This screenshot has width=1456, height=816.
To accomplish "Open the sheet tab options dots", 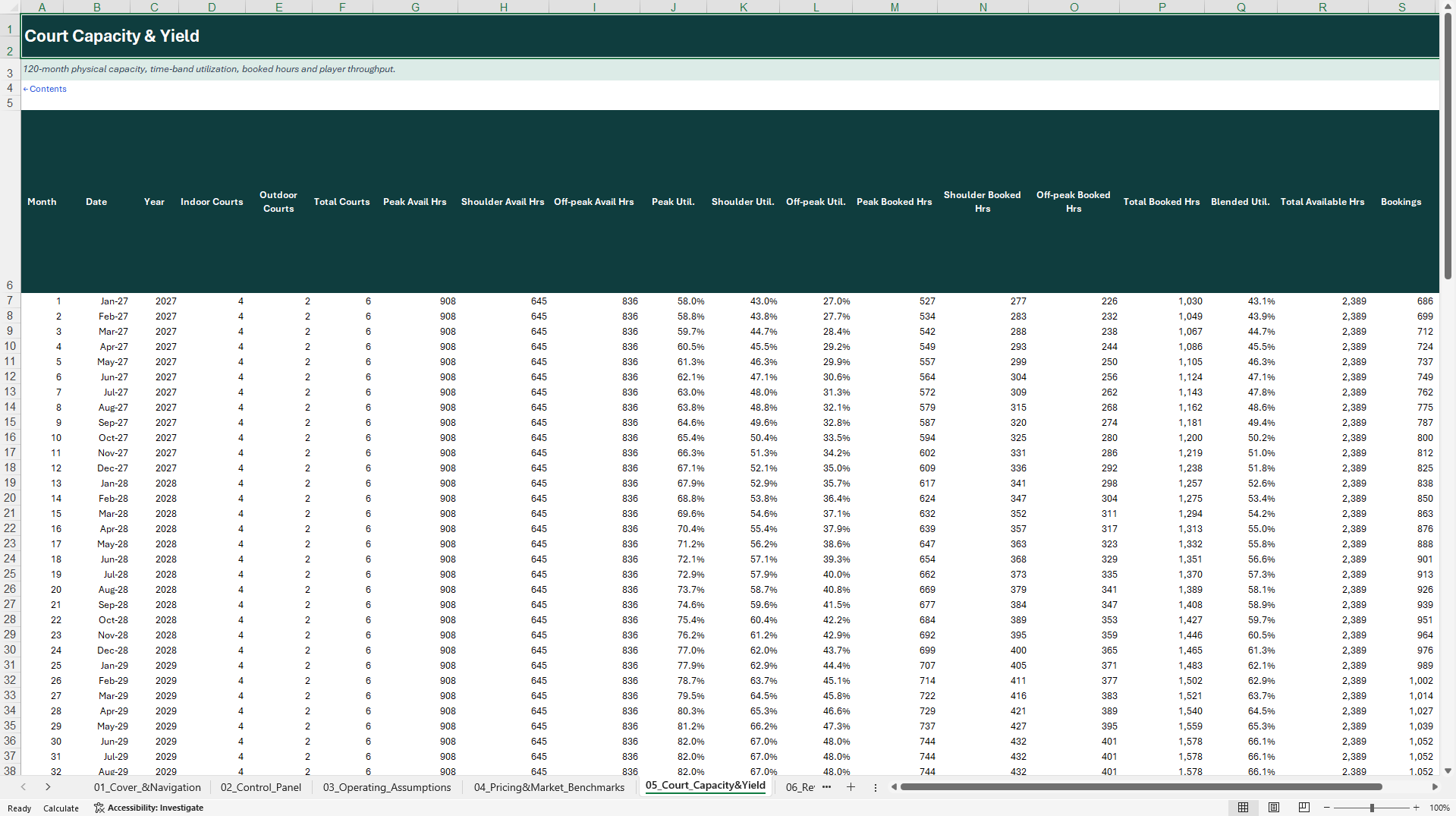I will [x=876, y=787].
